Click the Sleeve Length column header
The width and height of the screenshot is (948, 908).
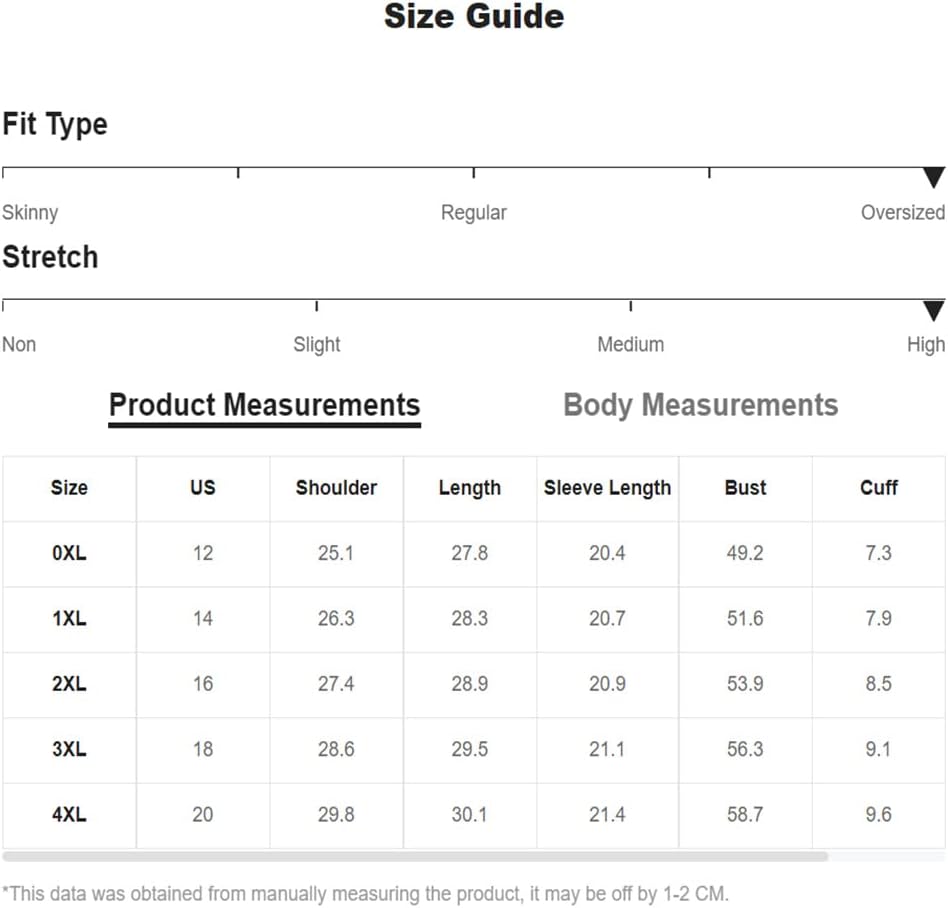(x=607, y=487)
